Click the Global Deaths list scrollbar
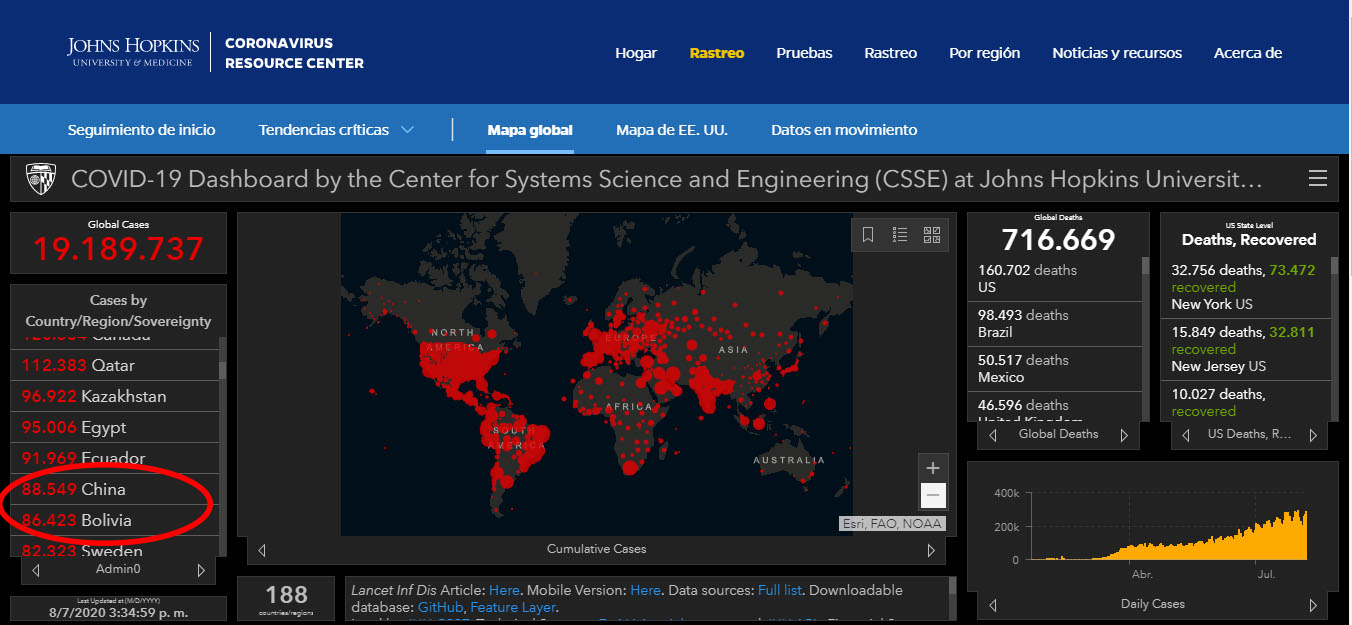 (1146, 266)
